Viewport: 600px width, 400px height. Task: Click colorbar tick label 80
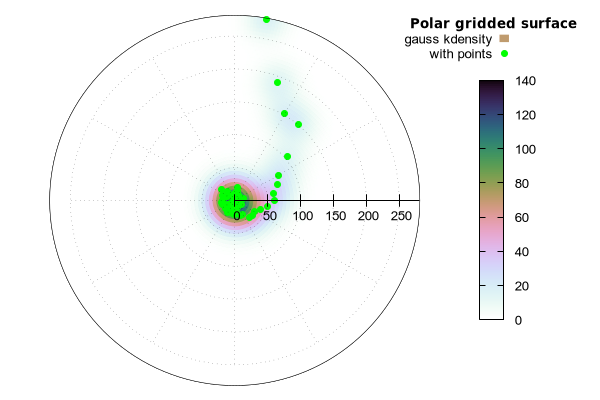click(522, 183)
